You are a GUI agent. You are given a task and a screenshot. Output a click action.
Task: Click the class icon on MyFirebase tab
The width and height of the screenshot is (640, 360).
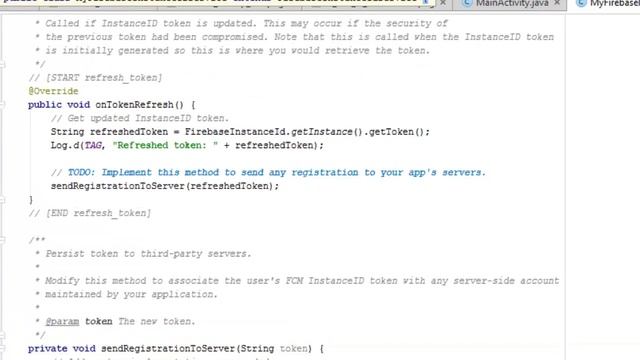581,3
